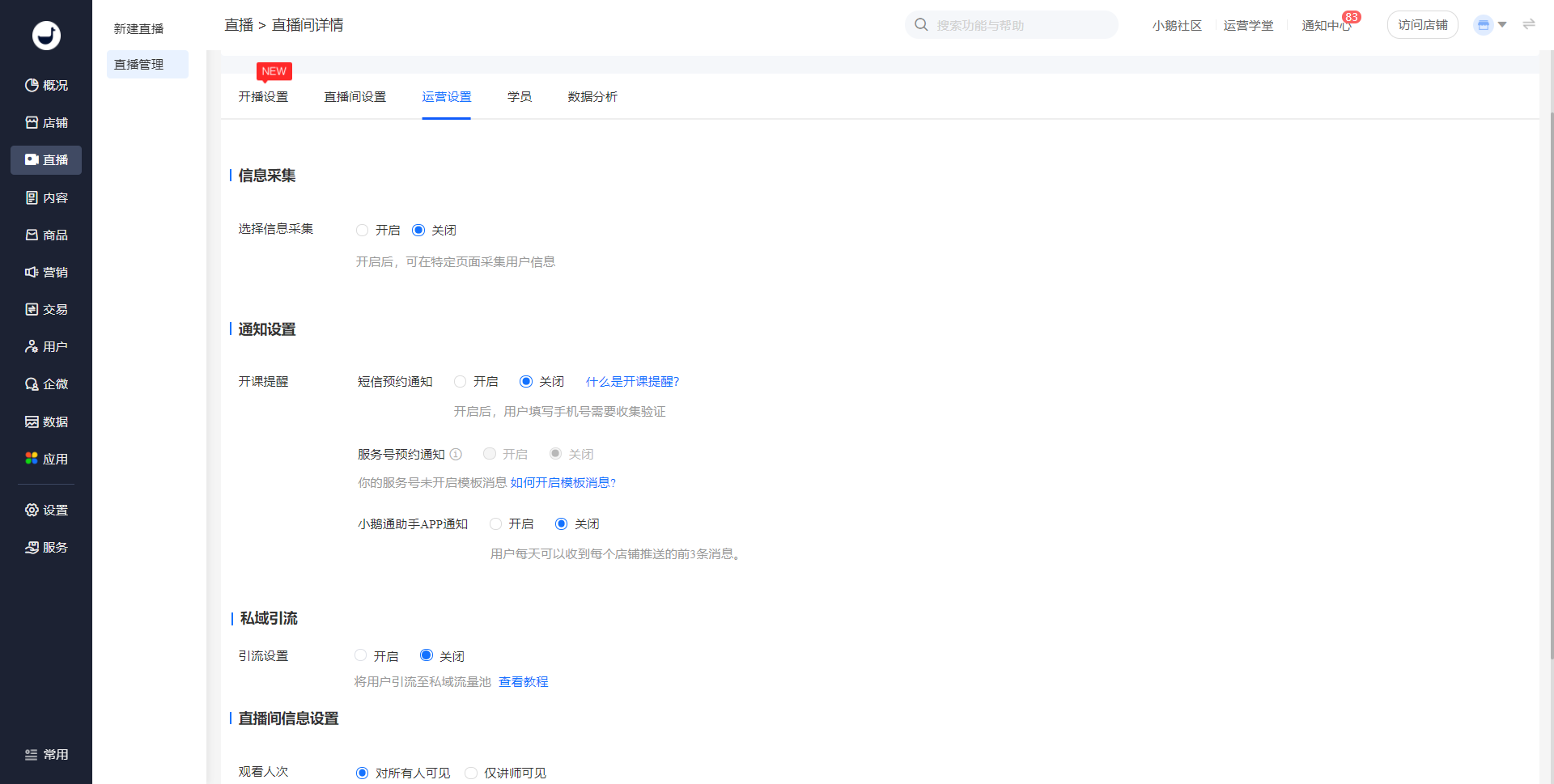Viewport: 1554px width, 784px height.
Task: Expand the account avatar dropdown arrow
Action: (1502, 25)
